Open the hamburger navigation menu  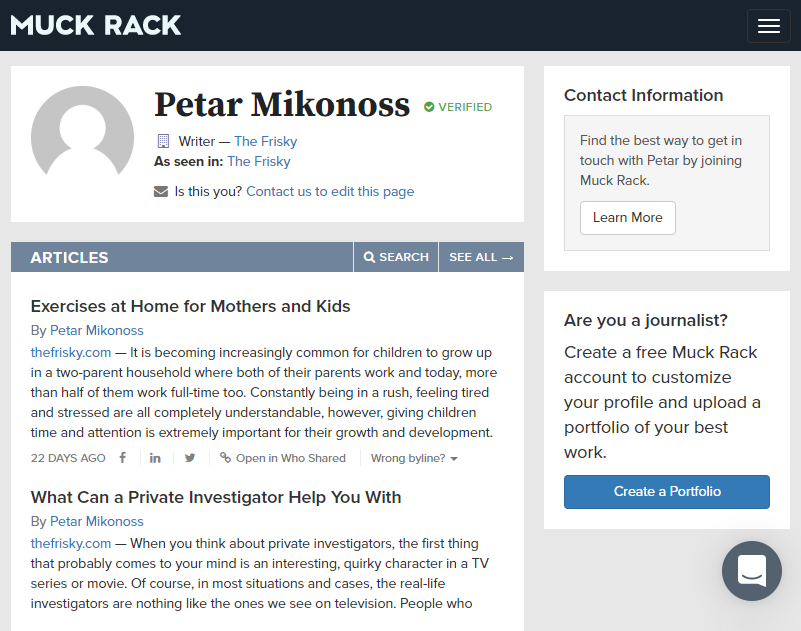pyautogui.click(x=768, y=26)
